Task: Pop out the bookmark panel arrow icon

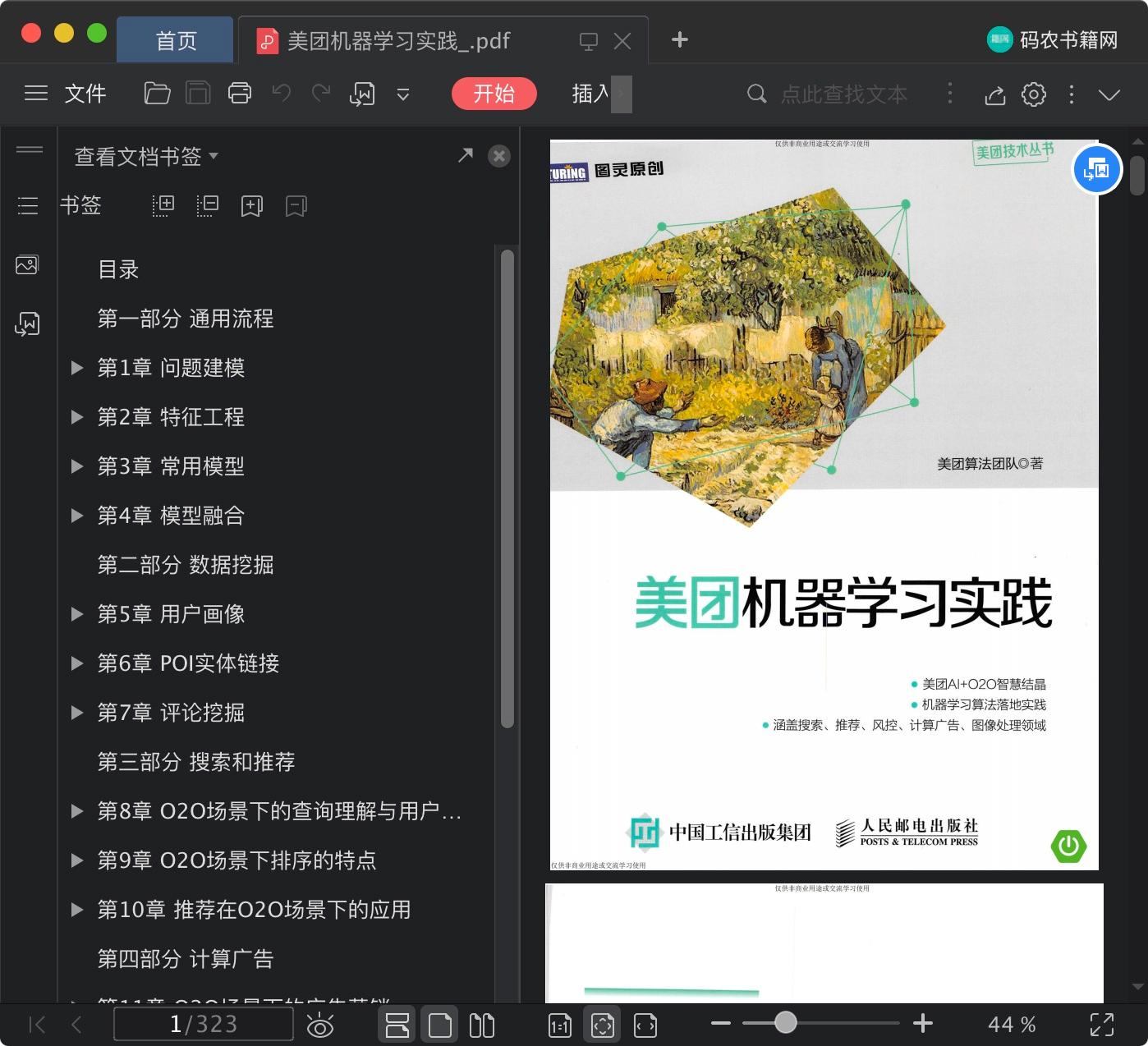Action: pos(466,155)
